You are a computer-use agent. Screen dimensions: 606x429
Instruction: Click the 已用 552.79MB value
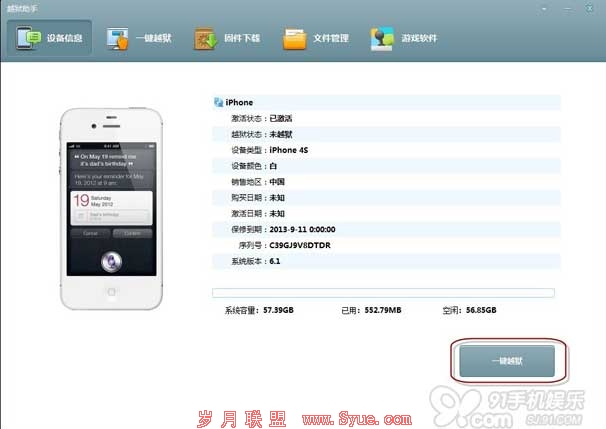[x=383, y=310]
